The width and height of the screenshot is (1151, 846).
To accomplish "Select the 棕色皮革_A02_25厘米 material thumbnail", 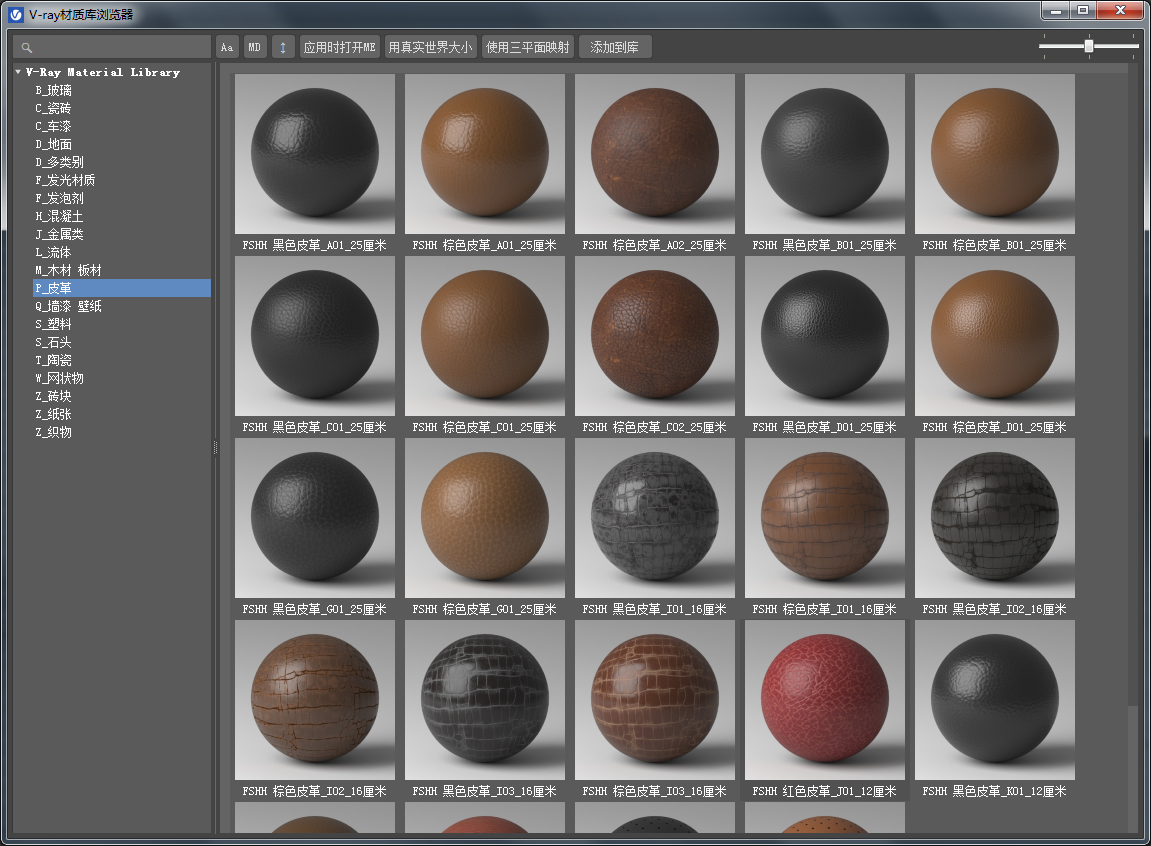I will 655,154.
